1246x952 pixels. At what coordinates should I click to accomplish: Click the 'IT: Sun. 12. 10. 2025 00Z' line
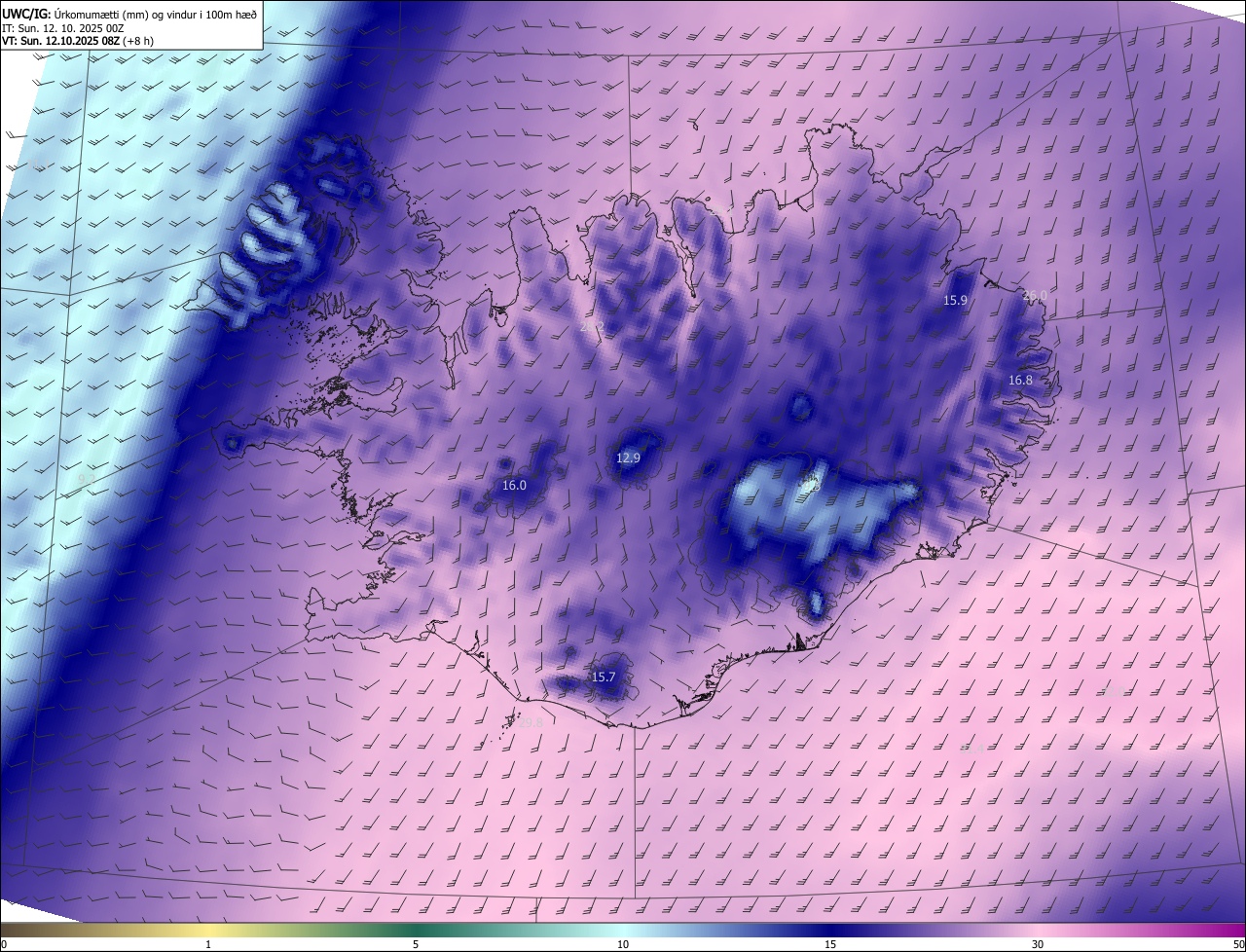[x=63, y=28]
